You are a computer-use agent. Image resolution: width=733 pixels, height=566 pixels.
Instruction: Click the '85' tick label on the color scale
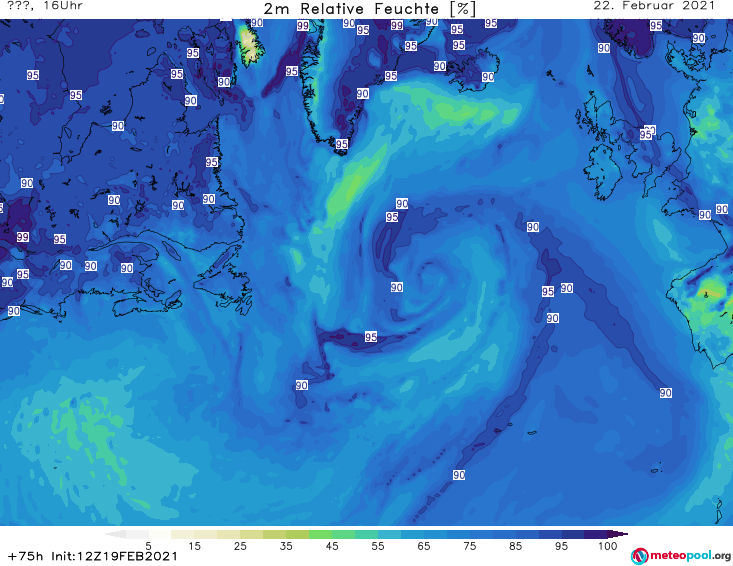(515, 545)
